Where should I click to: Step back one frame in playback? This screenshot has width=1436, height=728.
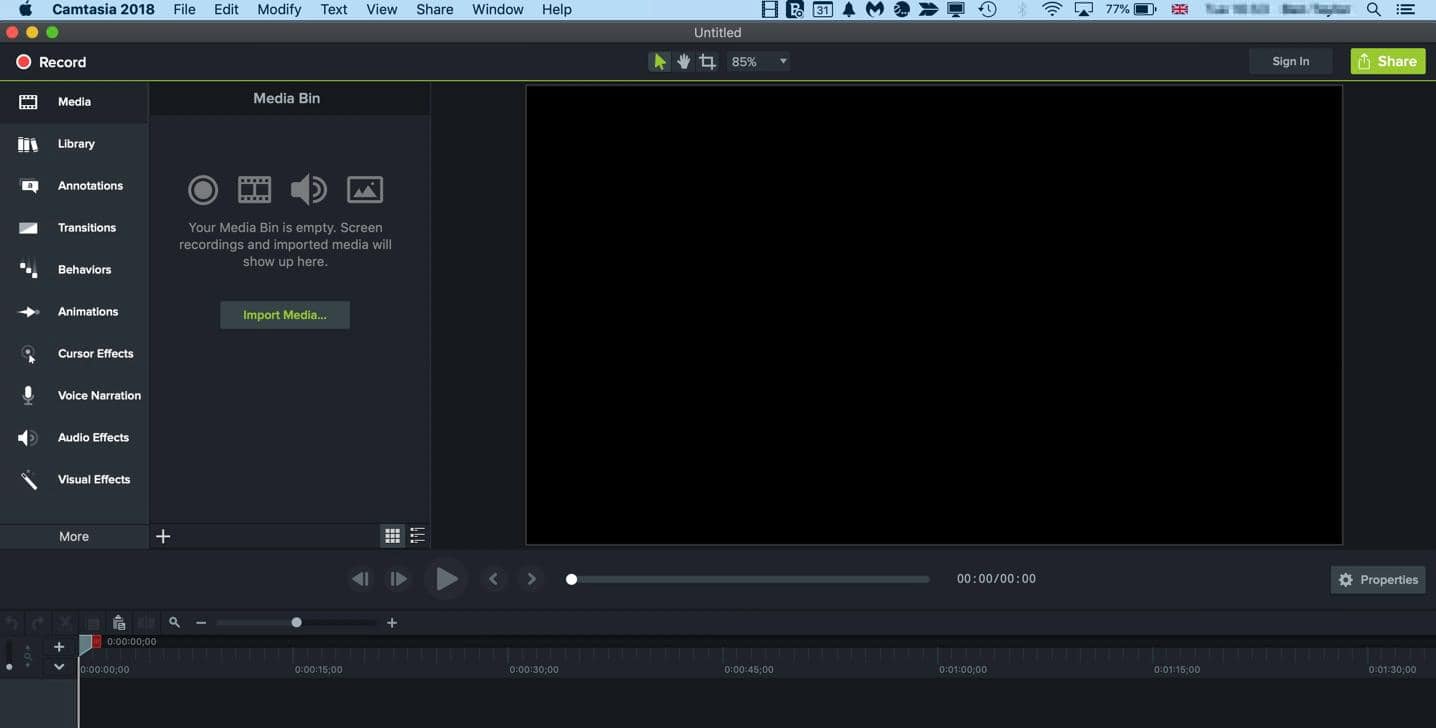tap(360, 579)
